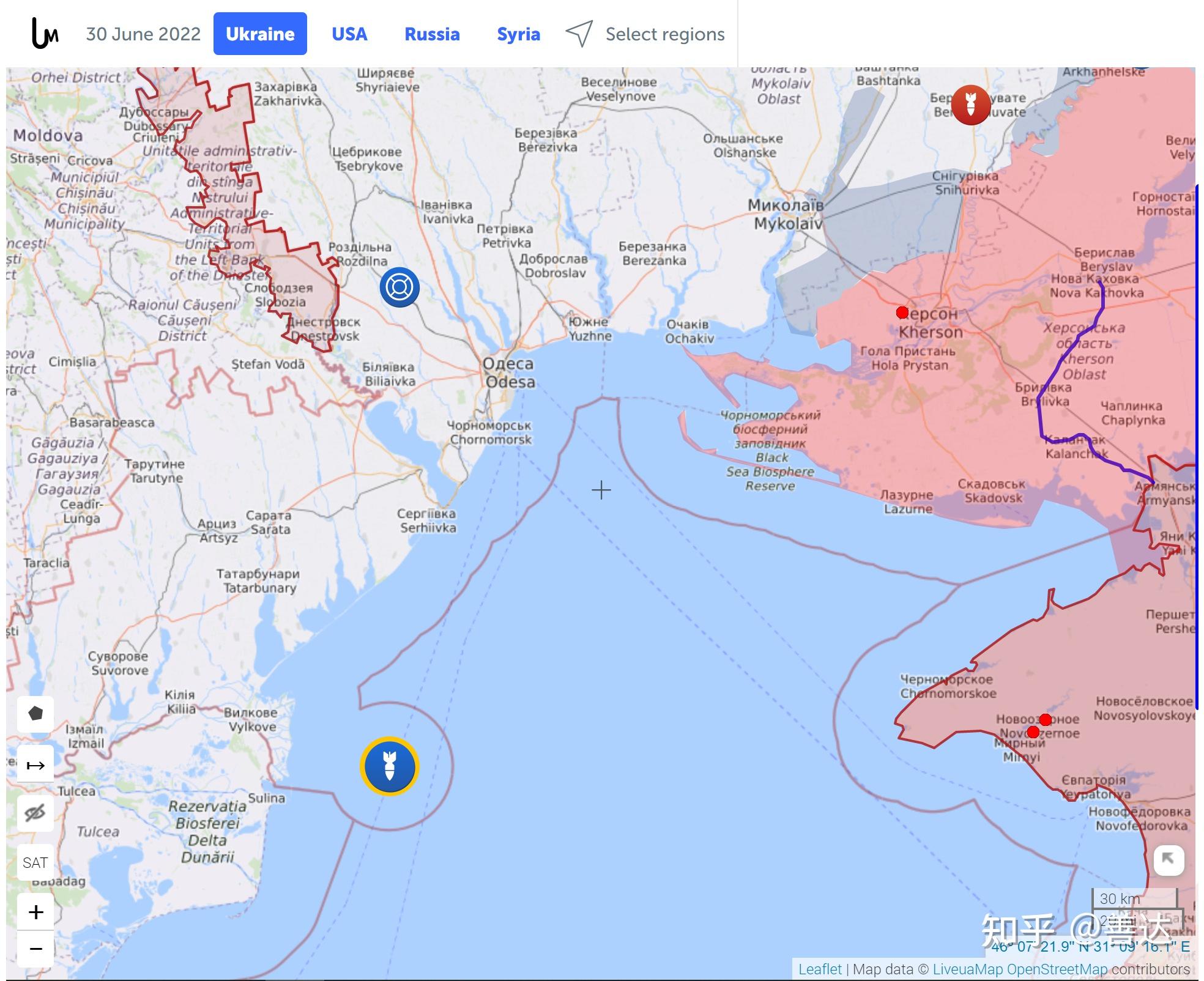Click the Select regions arrow icon
1204x981 pixels.
pyautogui.click(x=579, y=34)
